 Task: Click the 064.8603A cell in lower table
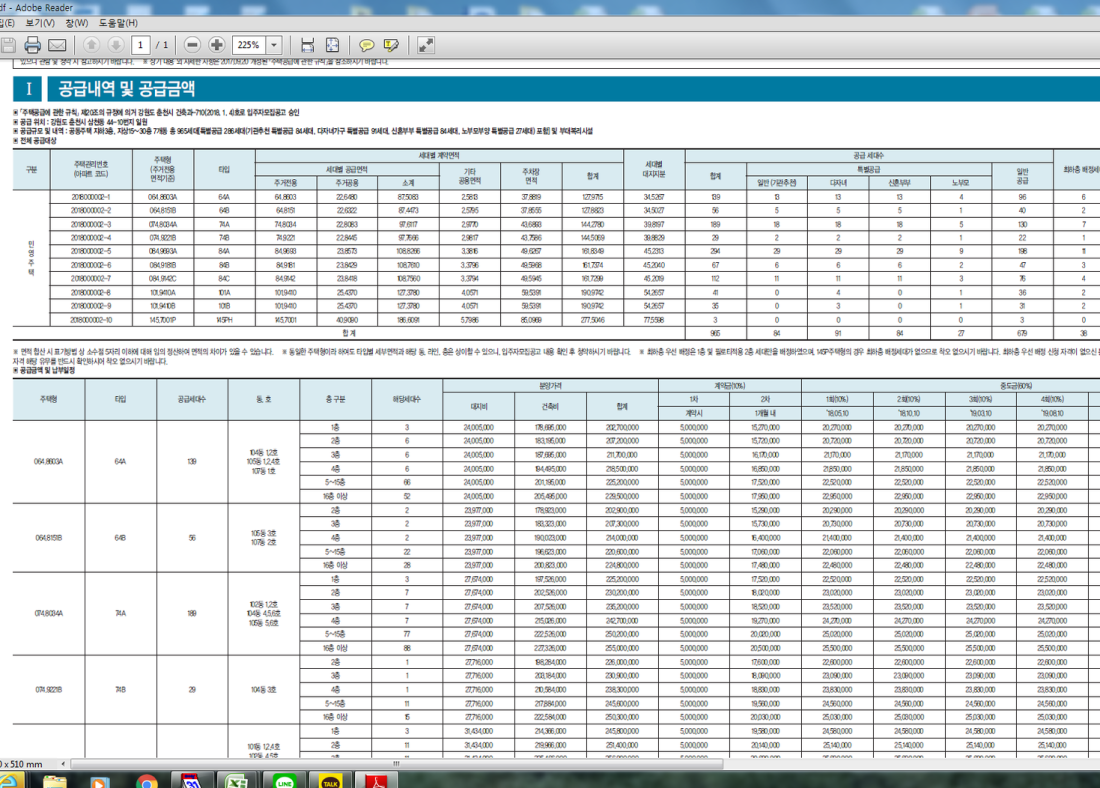click(x=48, y=462)
